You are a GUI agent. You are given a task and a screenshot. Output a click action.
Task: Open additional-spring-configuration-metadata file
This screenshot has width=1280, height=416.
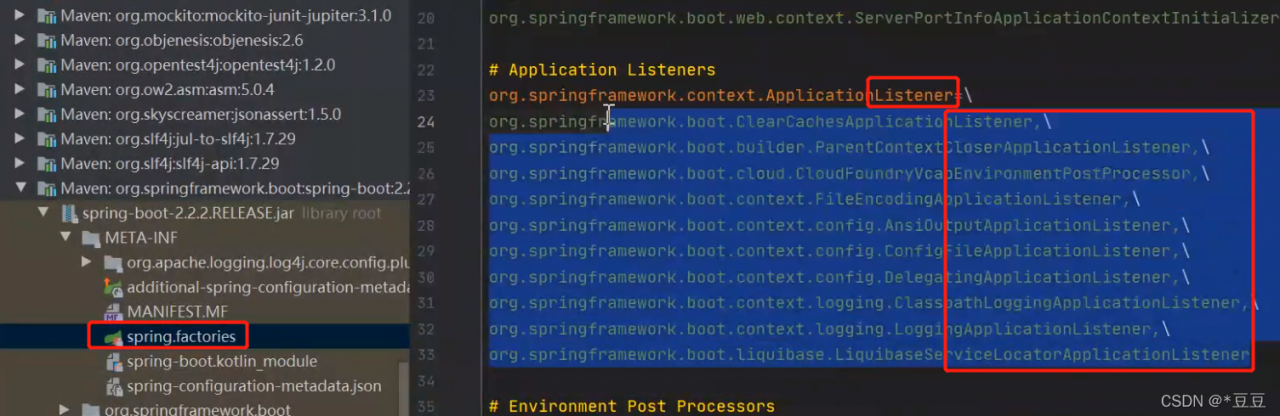tap(268, 287)
